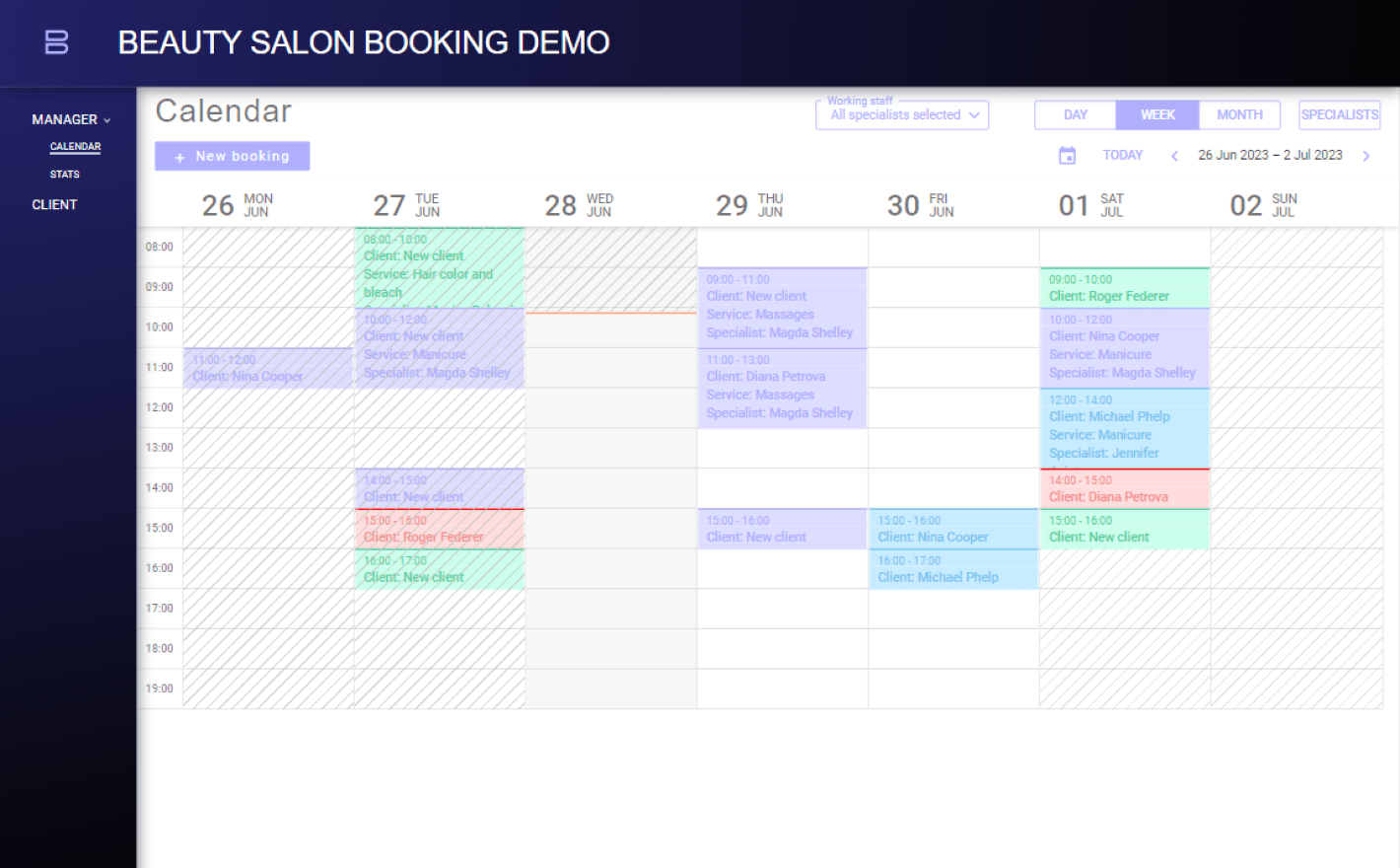Click the TODAY button

[x=1122, y=155]
